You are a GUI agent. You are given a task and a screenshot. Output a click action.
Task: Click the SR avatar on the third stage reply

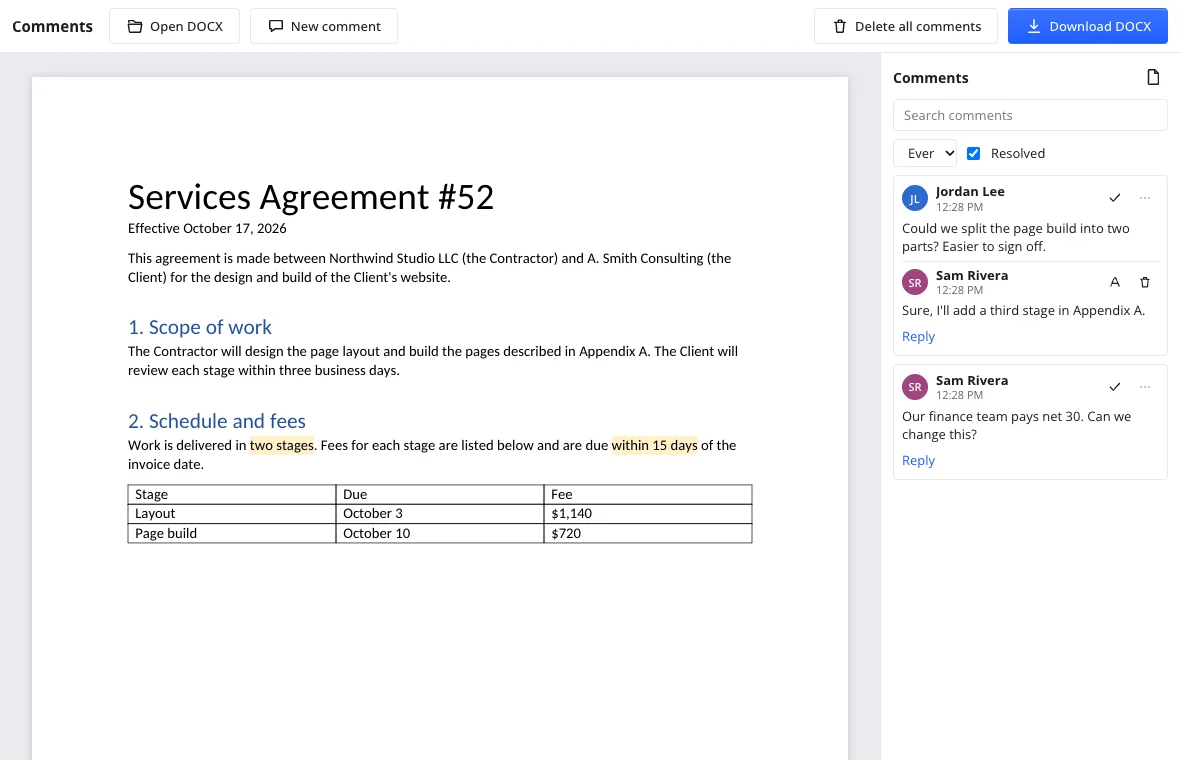pyautogui.click(x=914, y=282)
